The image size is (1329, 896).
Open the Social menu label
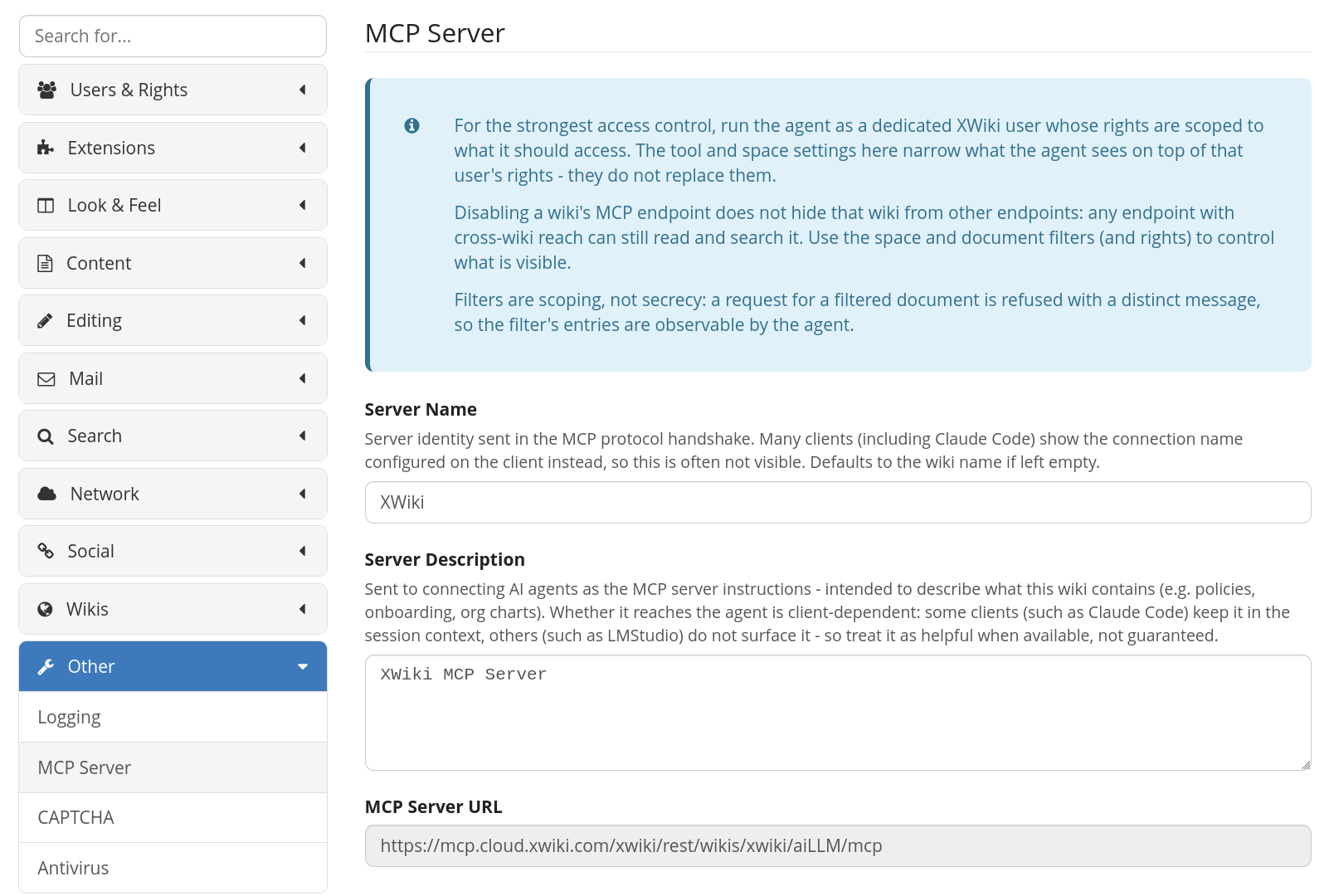click(90, 551)
